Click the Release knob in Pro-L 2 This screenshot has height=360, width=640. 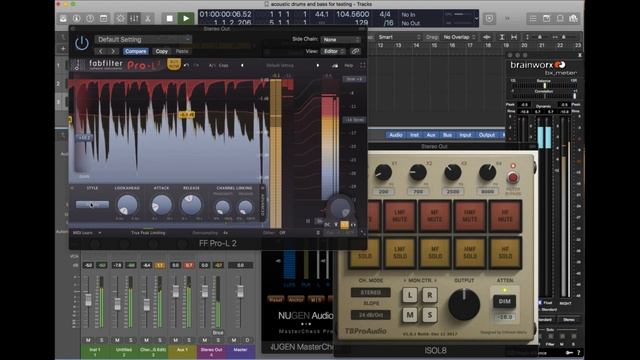pyautogui.click(x=191, y=205)
